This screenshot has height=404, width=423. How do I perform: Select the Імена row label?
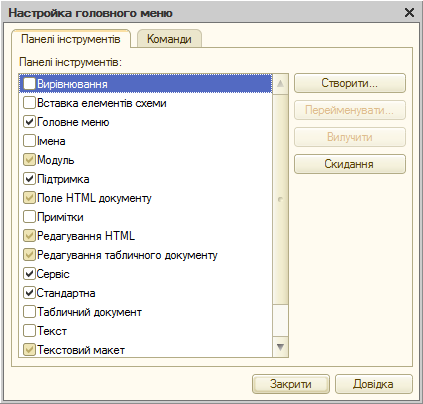(x=51, y=141)
